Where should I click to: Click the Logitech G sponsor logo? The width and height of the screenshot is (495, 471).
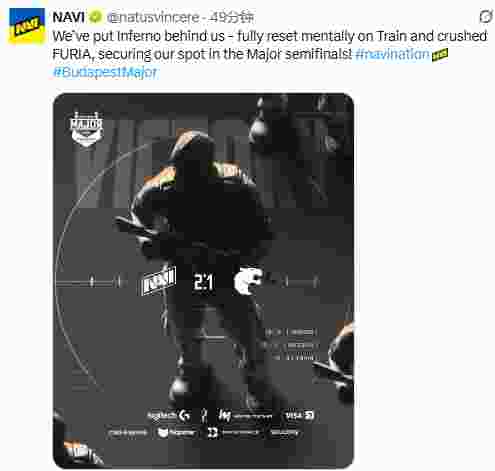(169, 415)
